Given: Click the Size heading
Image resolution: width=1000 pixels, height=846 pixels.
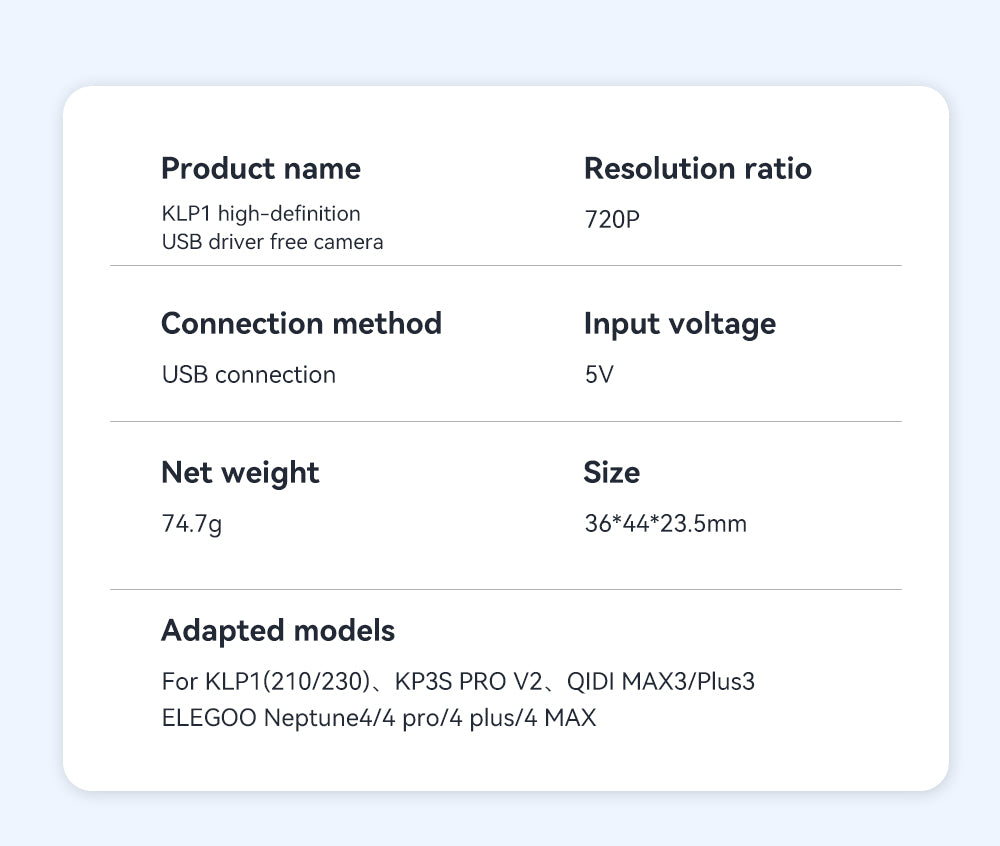Looking at the screenshot, I should (x=612, y=472).
